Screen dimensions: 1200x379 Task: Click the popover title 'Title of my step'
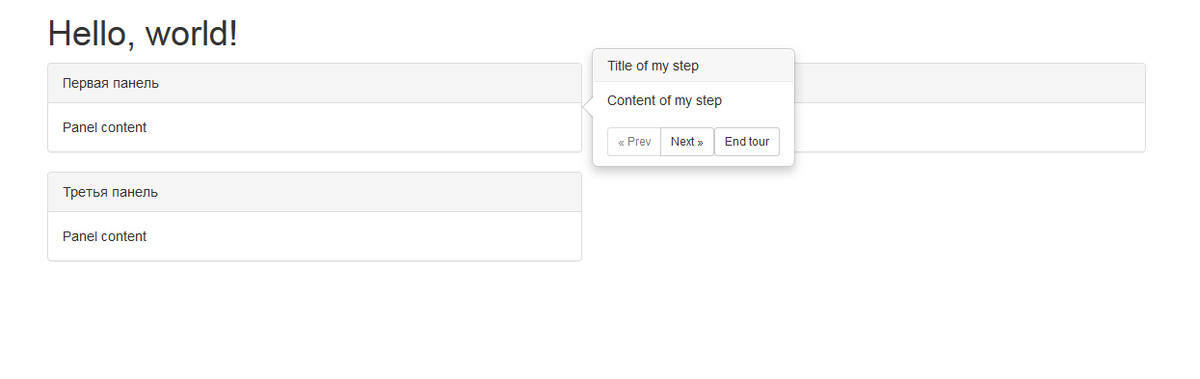[653, 66]
